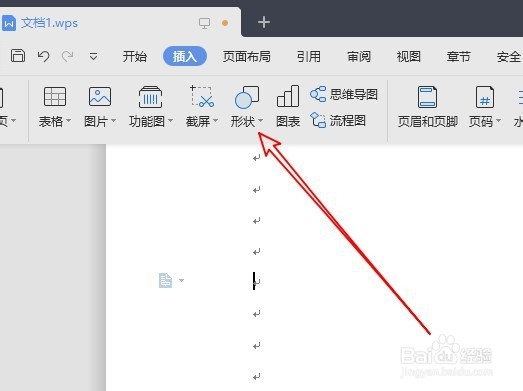Insert a flowchart via 流程图

point(338,120)
